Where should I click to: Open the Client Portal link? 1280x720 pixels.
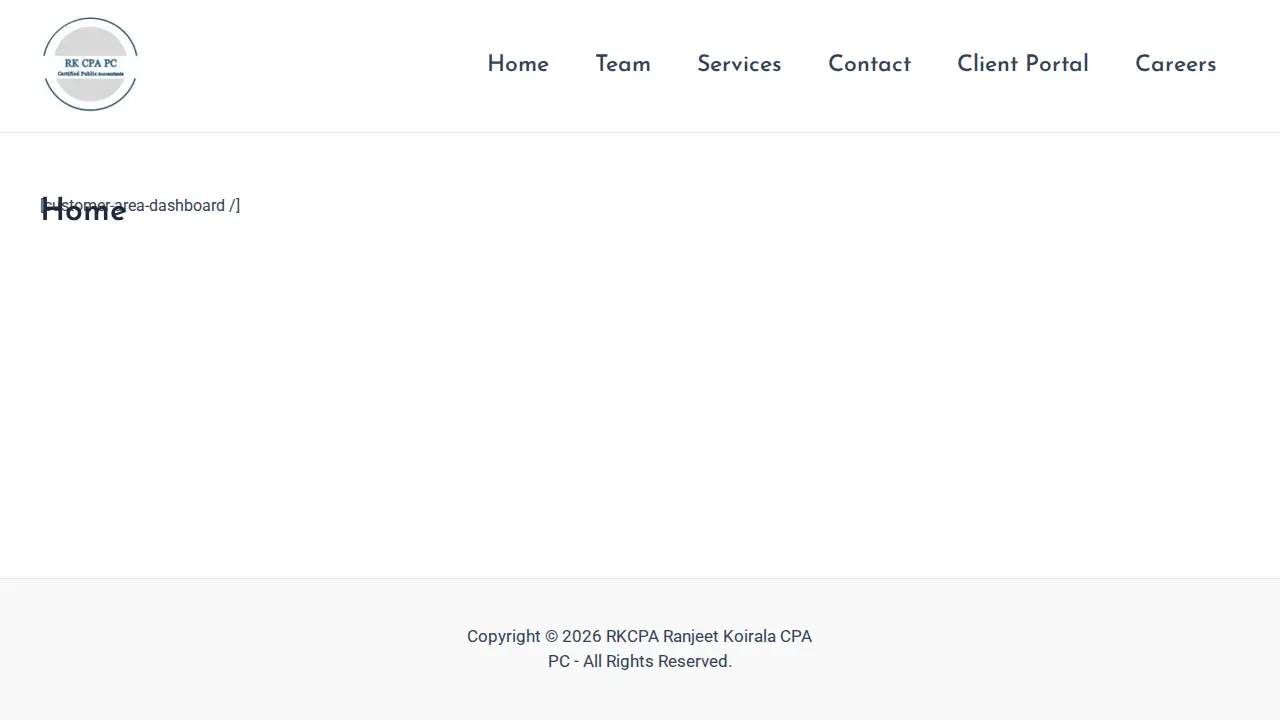point(1023,64)
